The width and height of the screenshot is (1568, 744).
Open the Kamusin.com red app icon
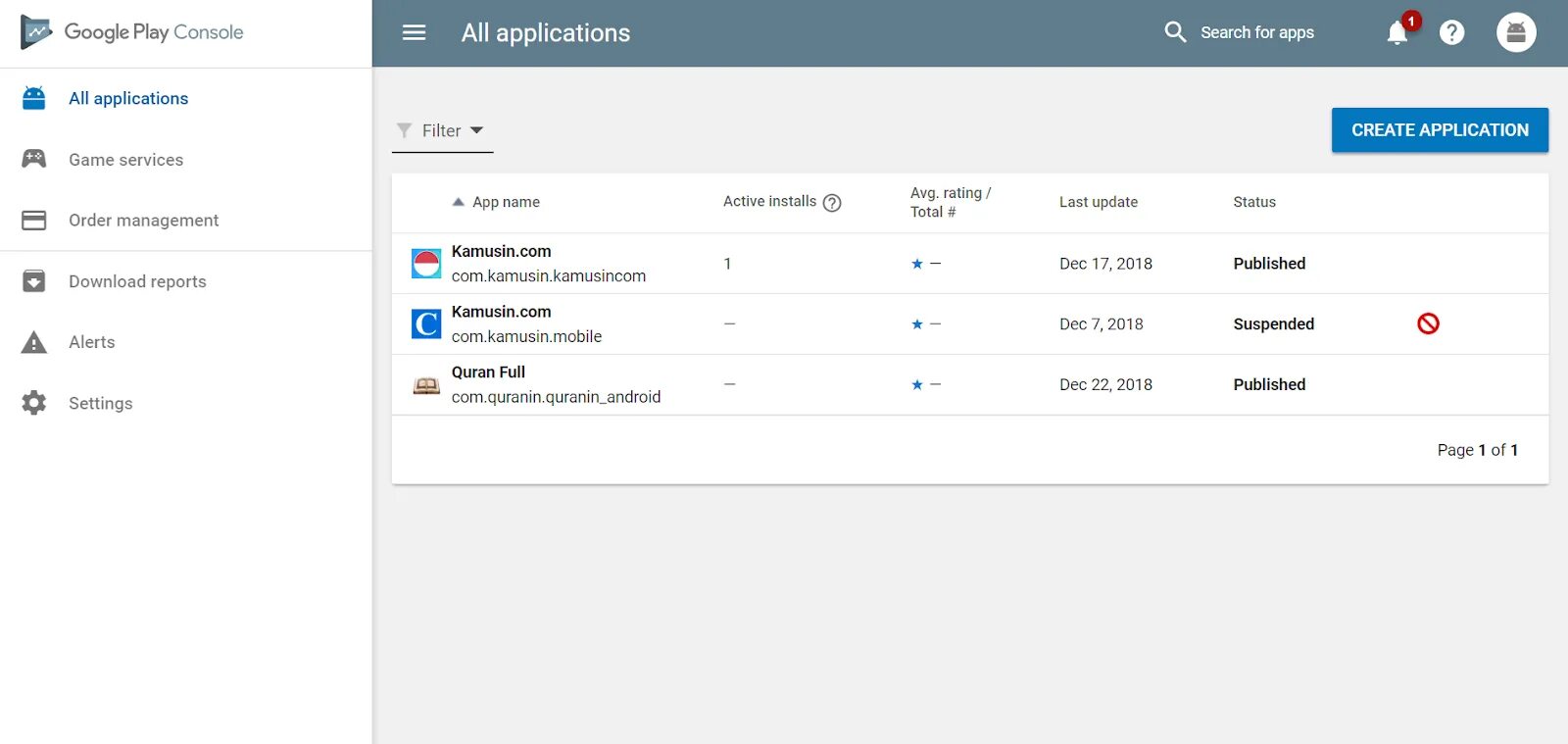[426, 264]
